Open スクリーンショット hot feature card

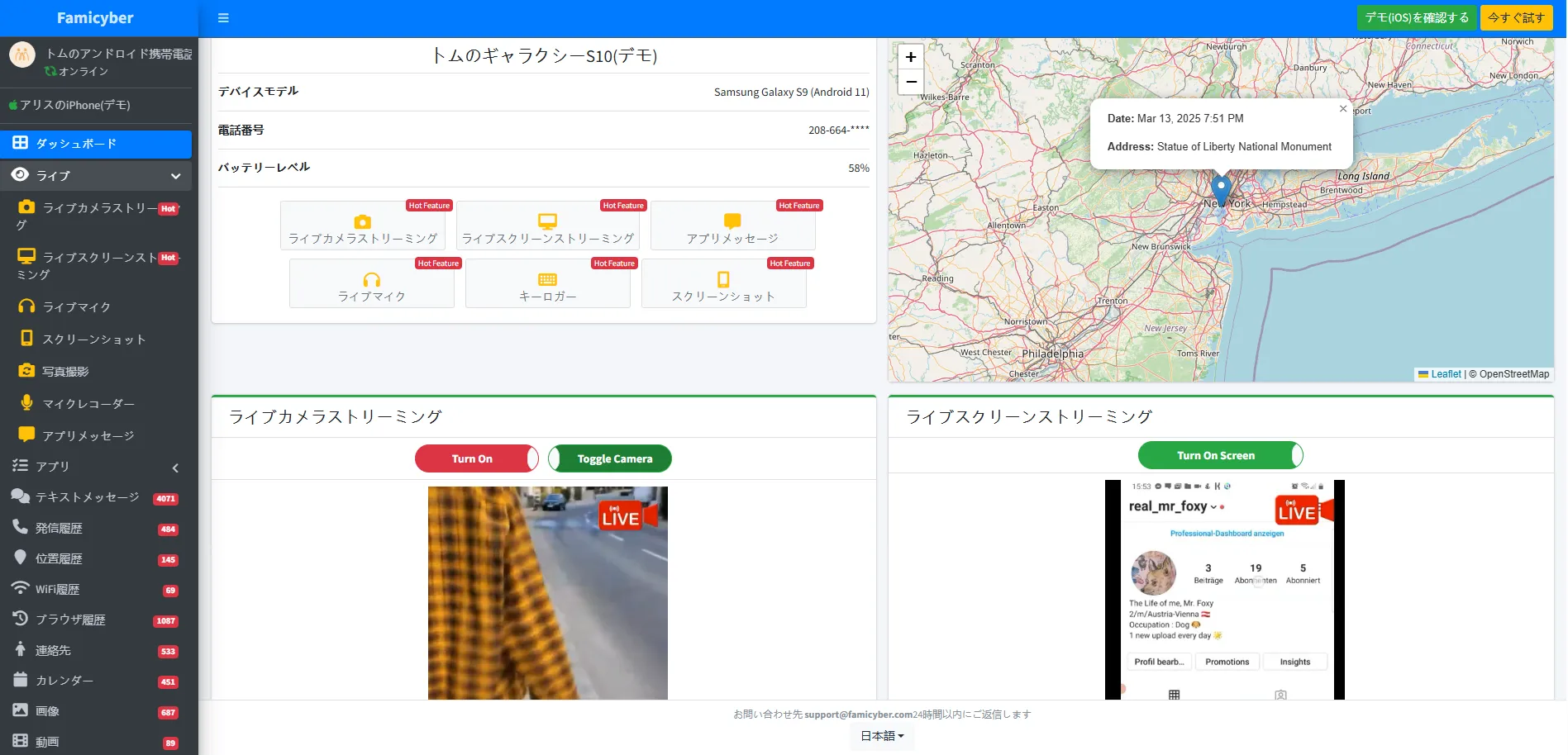[724, 283]
